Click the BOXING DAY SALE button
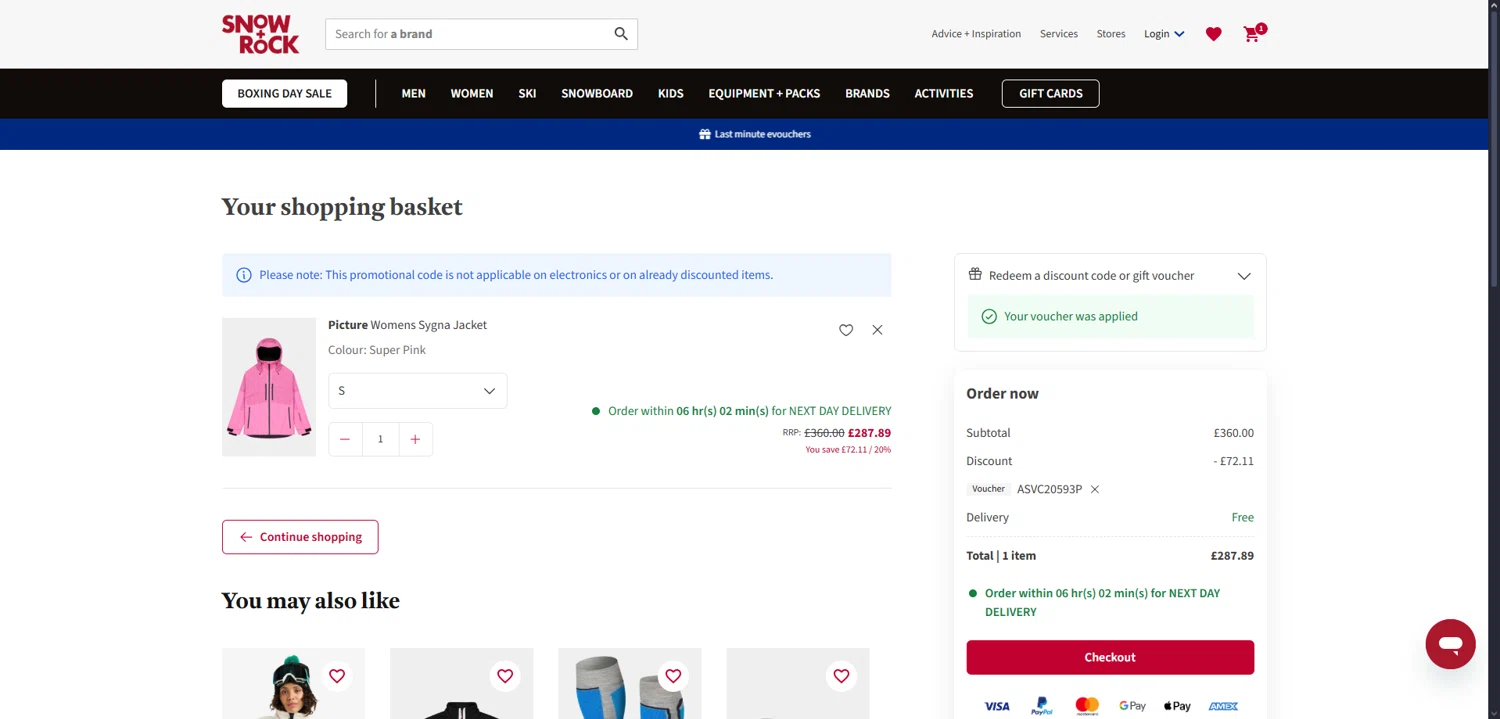 click(x=284, y=94)
